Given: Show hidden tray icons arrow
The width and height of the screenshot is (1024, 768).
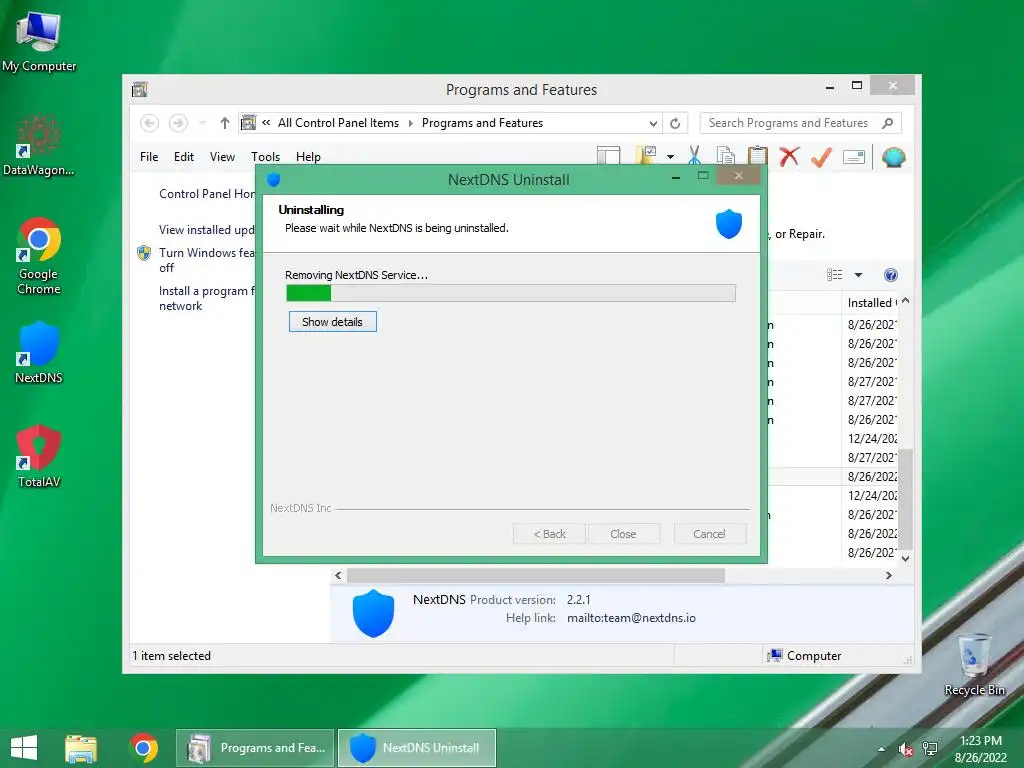Looking at the screenshot, I should 882,749.
